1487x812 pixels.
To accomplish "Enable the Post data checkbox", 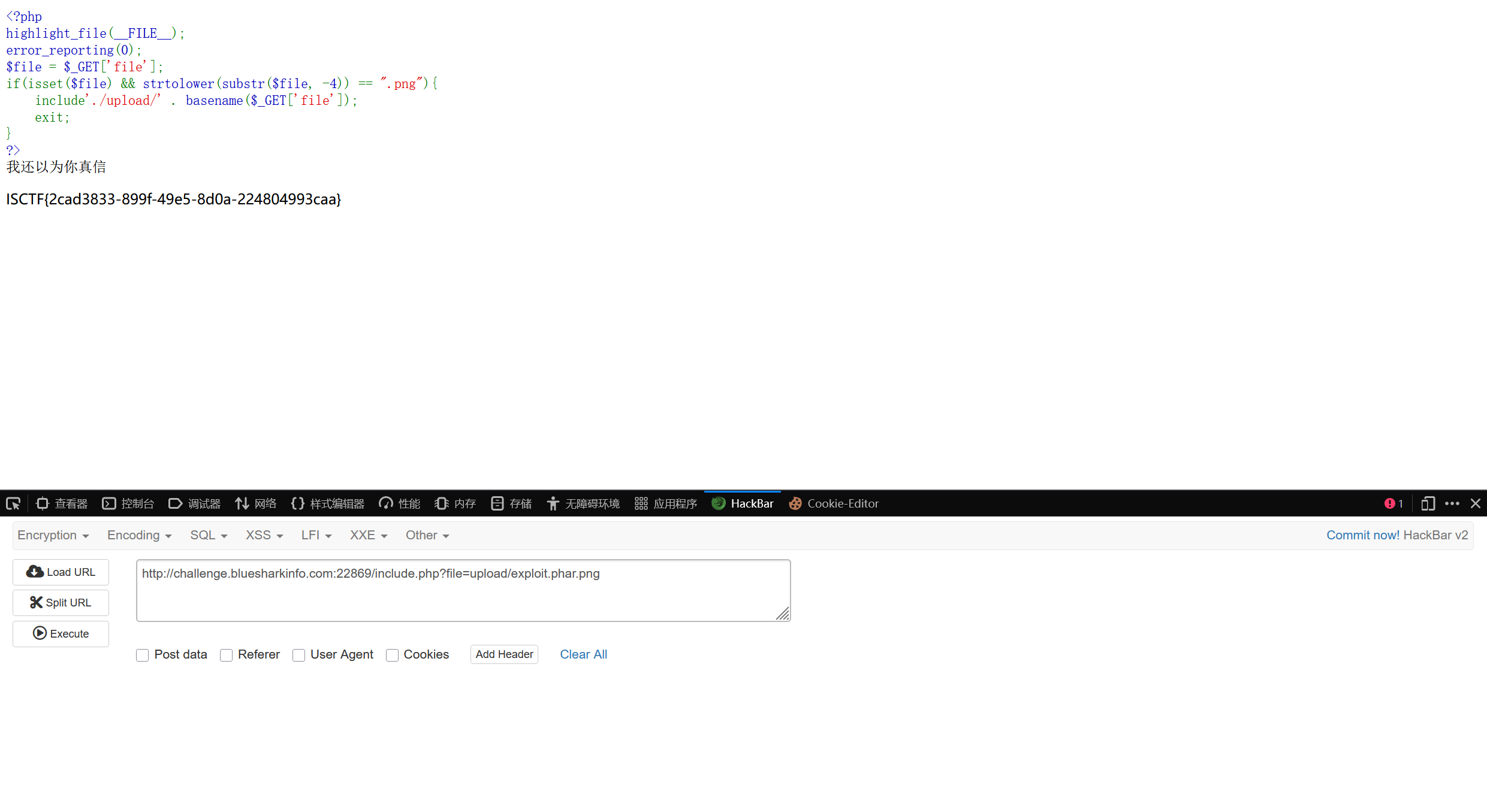I will [143, 655].
